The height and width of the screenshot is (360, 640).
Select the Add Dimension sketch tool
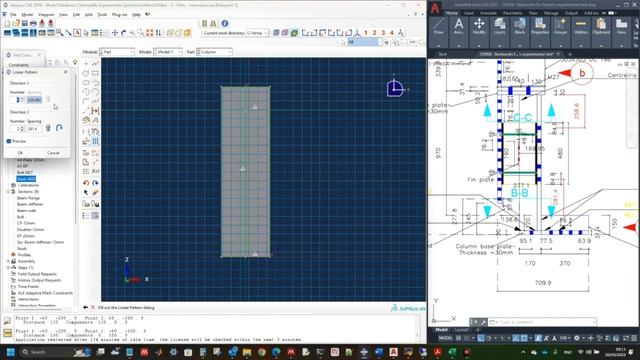pos(95,111)
